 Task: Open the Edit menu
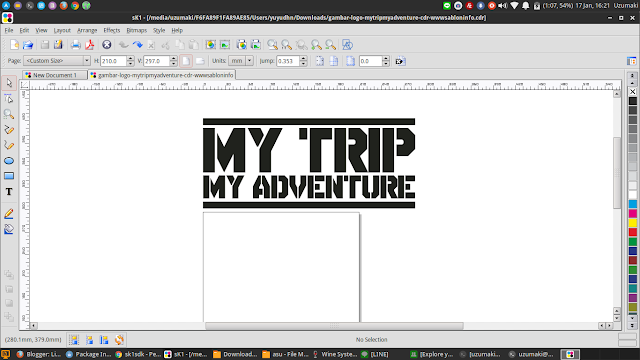24,30
